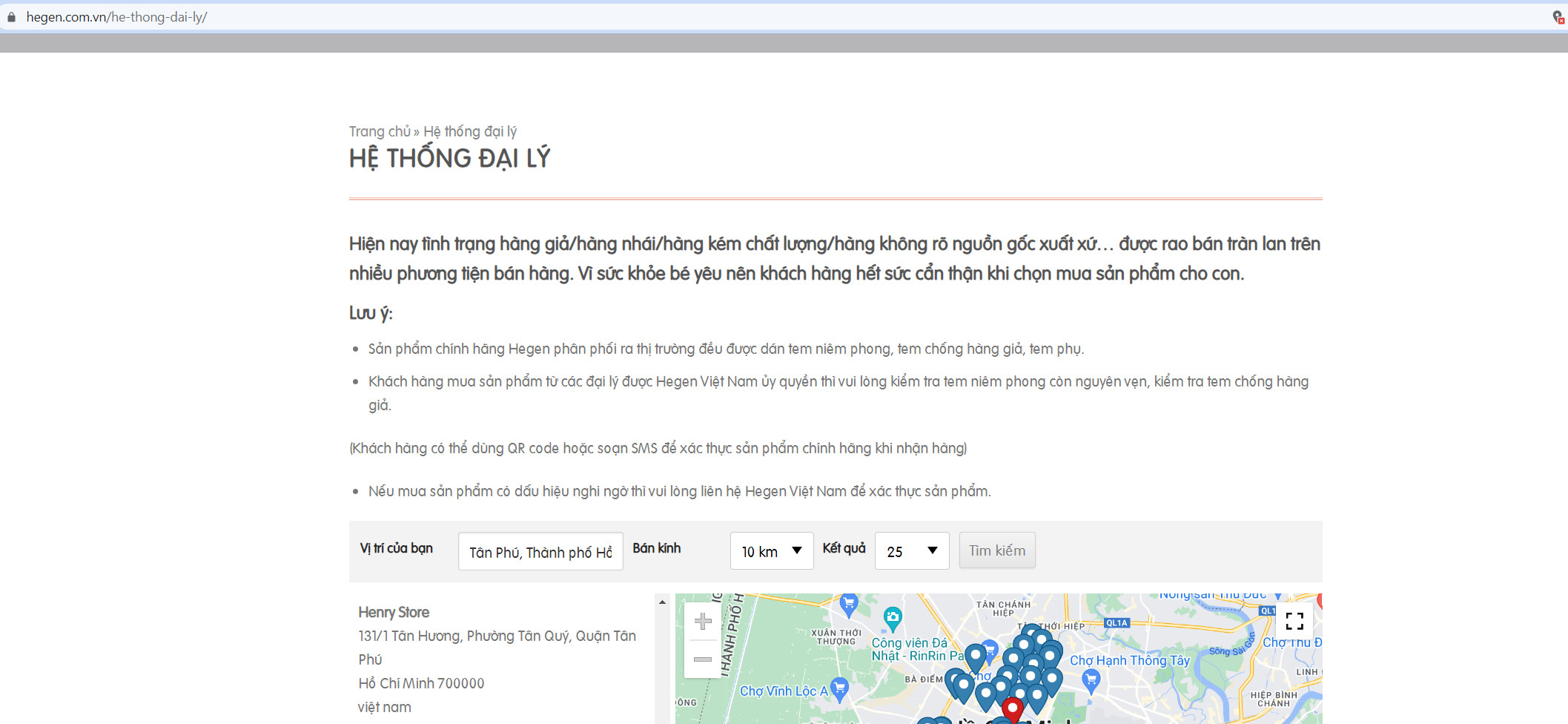1568x724 pixels.
Task: Click the HIỆP BÌNH CHÁNH map label
Action: point(1274,699)
